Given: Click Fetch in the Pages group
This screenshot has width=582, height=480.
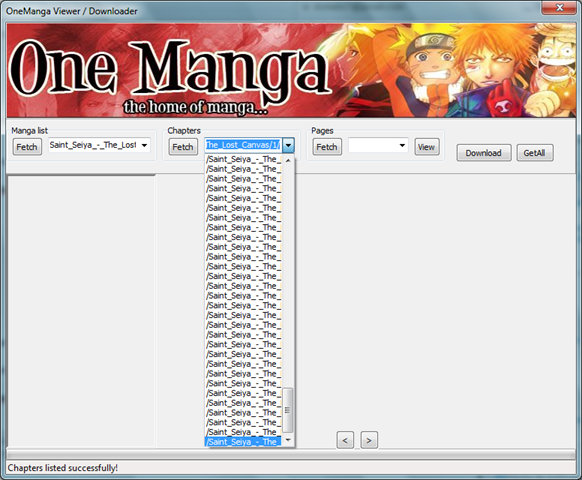Looking at the screenshot, I should click(327, 147).
